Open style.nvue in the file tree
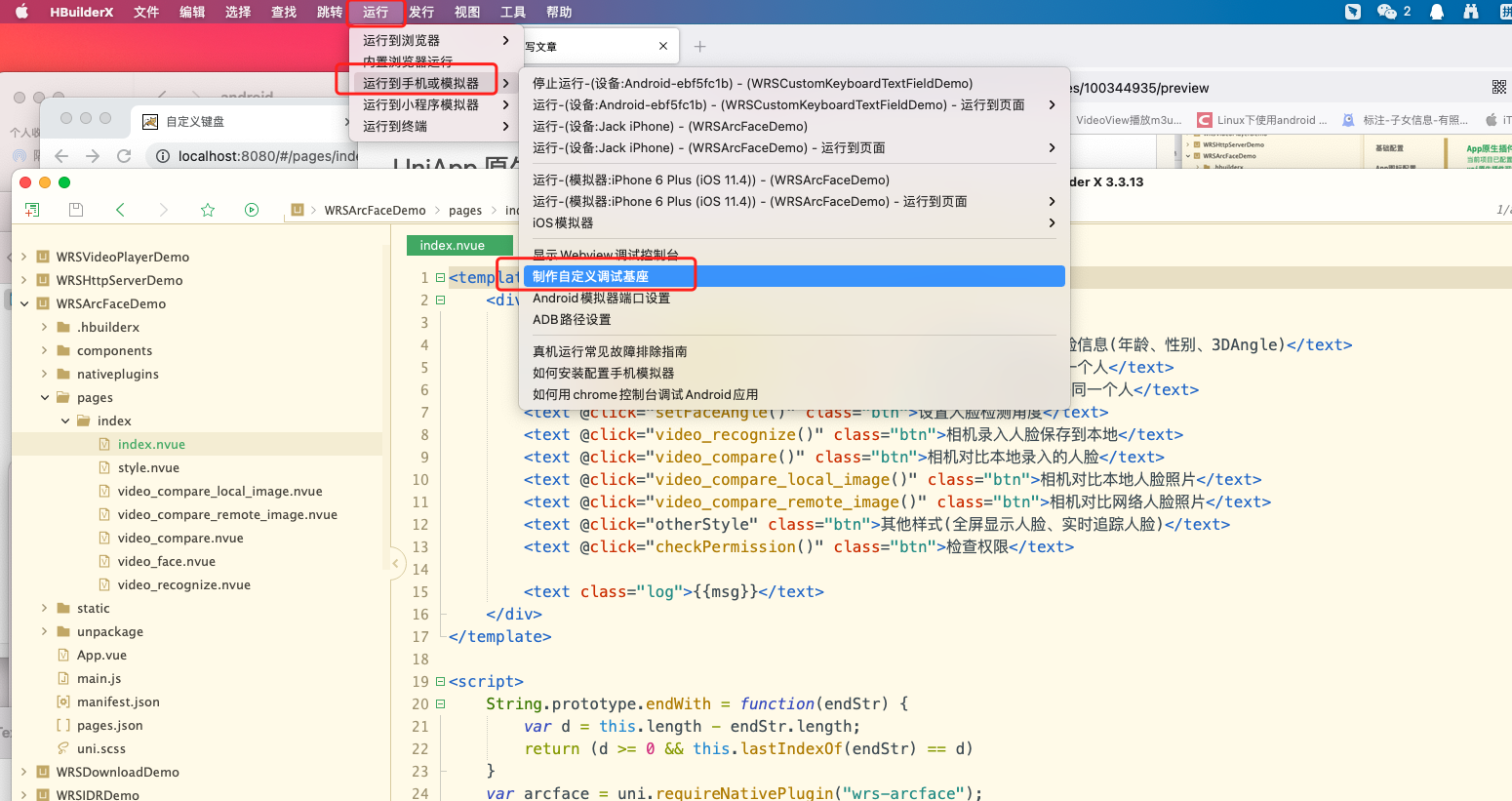1512x801 pixels. (x=148, y=467)
